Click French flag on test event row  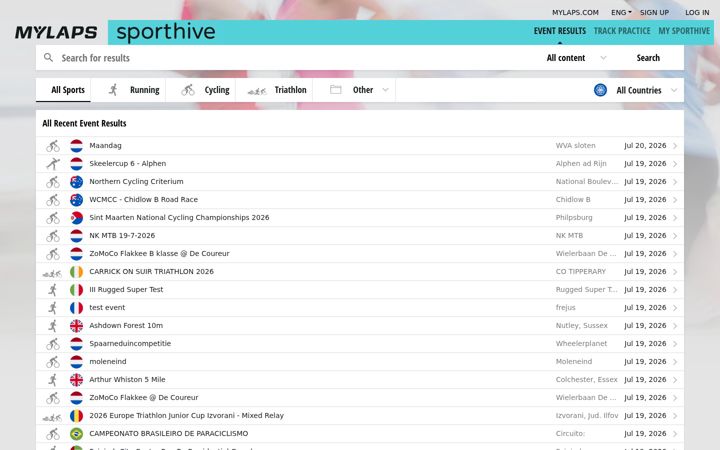point(77,308)
